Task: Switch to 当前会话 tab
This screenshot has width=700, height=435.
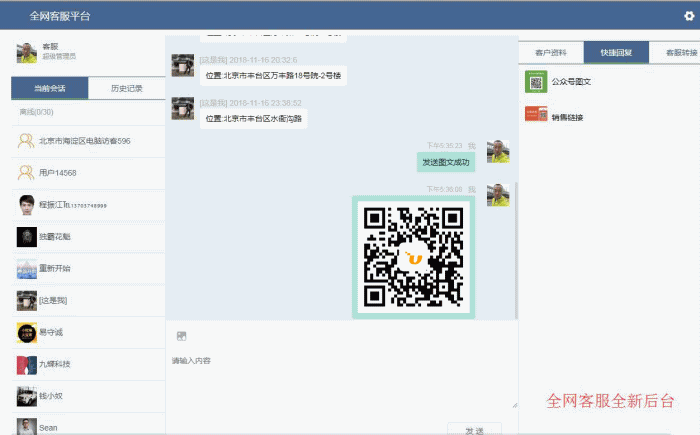Action: point(49,89)
